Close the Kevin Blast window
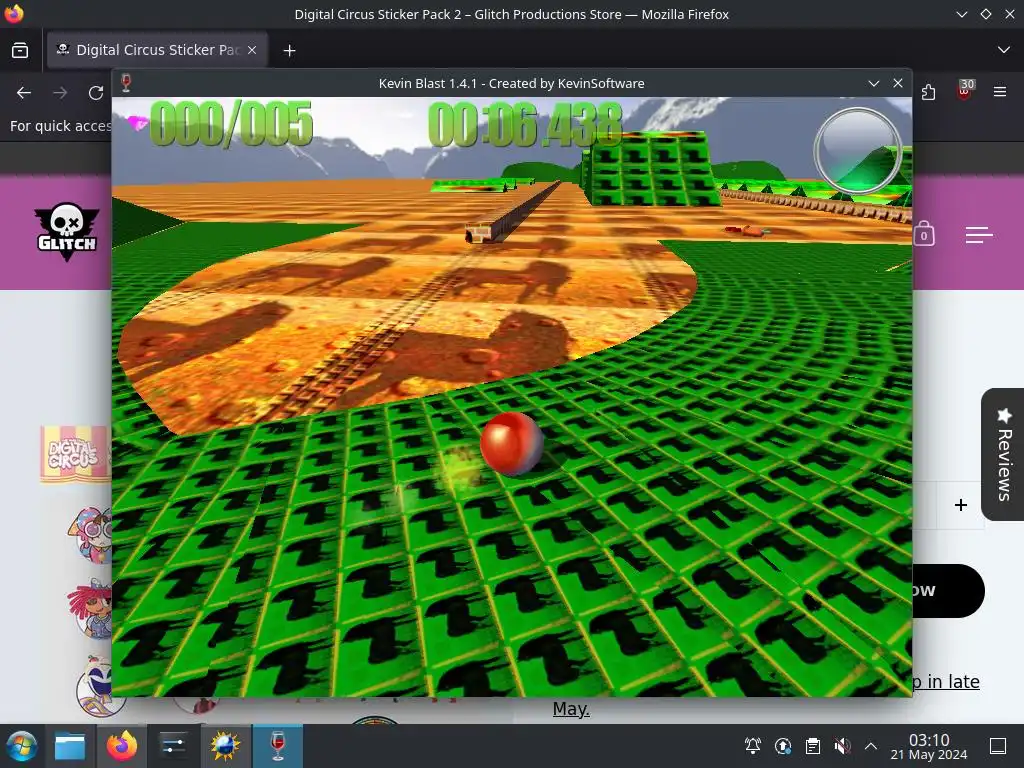This screenshot has height=768, width=1024. click(x=898, y=83)
